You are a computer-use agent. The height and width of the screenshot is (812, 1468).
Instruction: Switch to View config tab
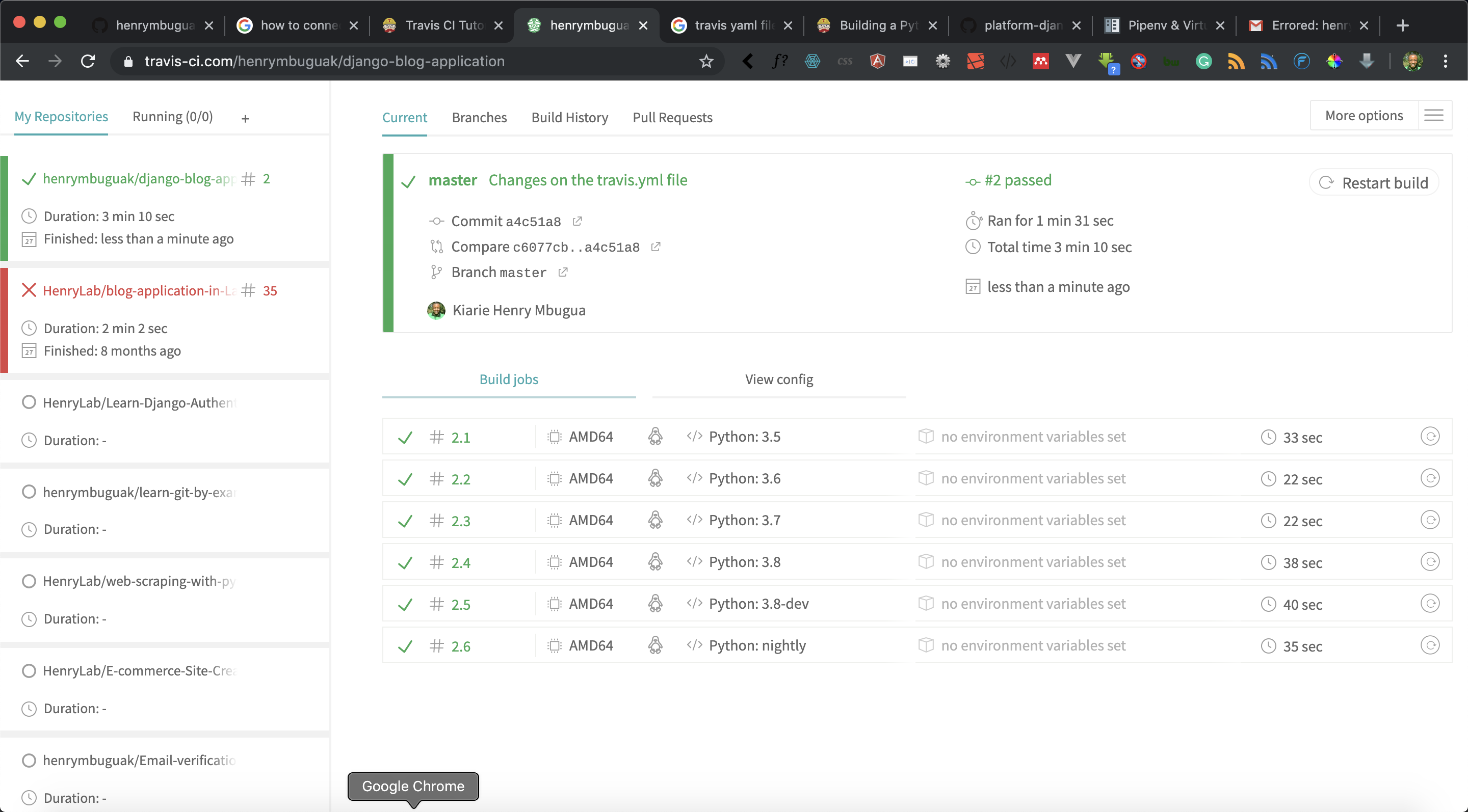(x=779, y=379)
